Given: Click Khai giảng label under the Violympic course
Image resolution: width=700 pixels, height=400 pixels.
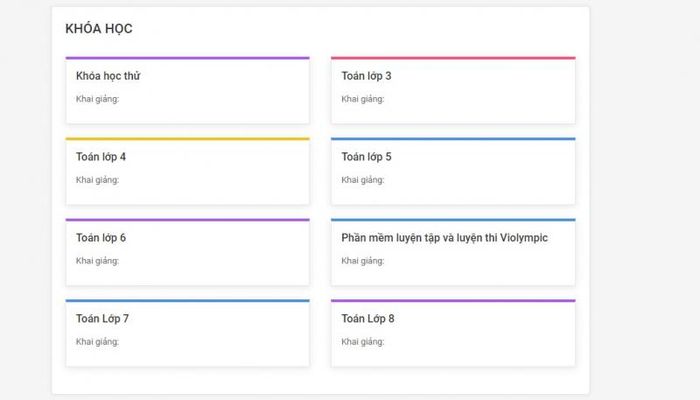Looking at the screenshot, I should (363, 261).
